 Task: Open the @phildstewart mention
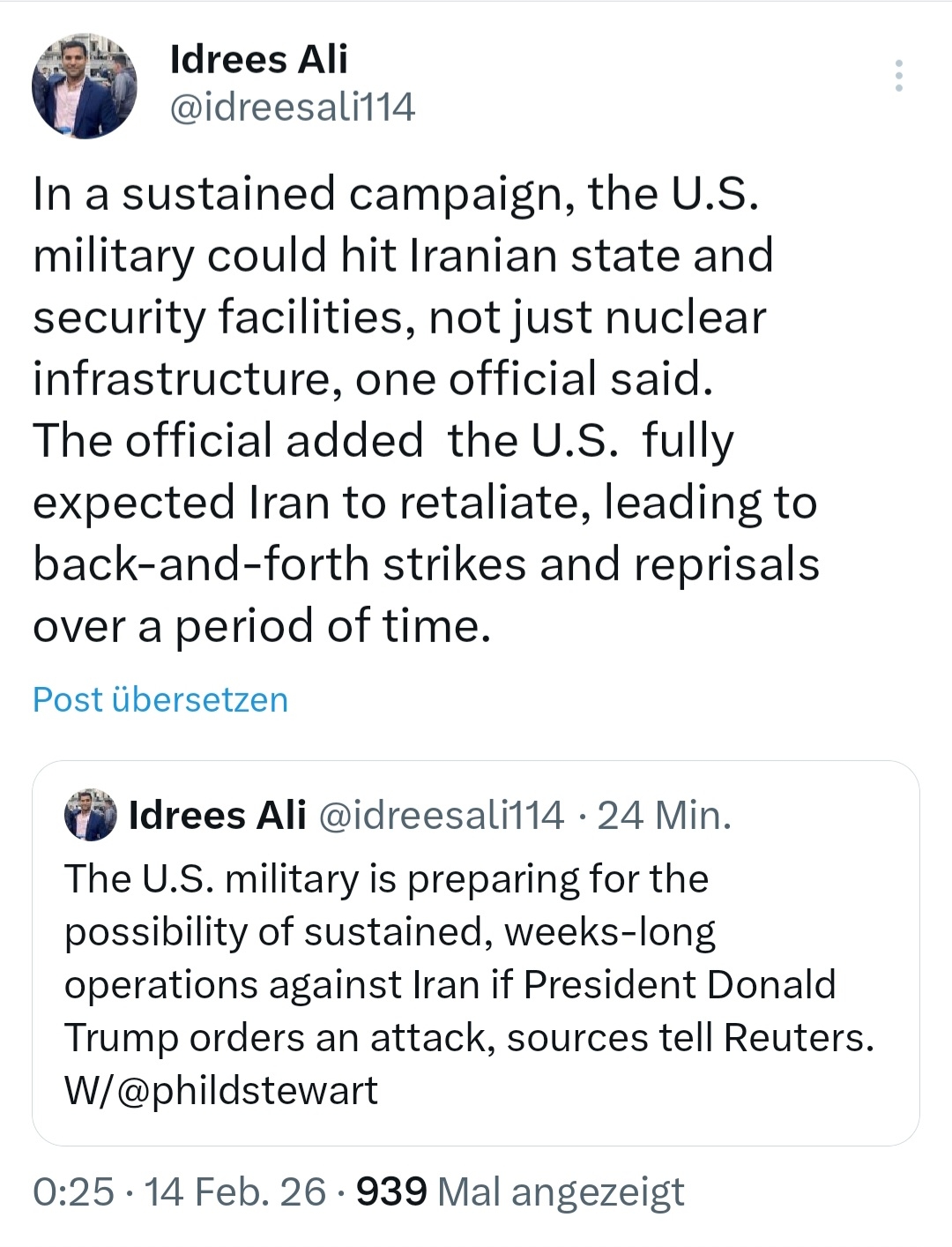click(247, 1091)
